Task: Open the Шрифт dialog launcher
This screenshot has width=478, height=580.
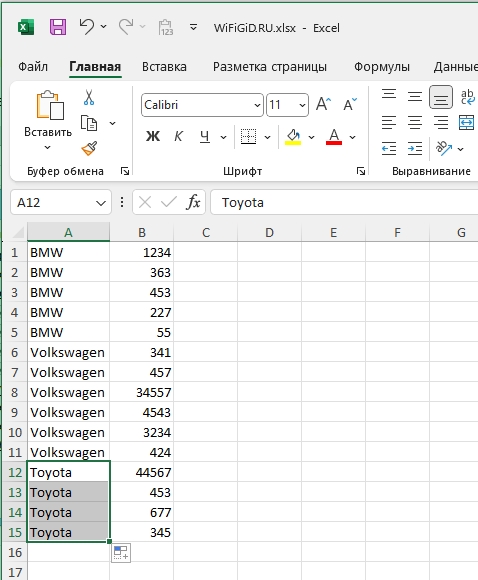Action: pos(361,171)
